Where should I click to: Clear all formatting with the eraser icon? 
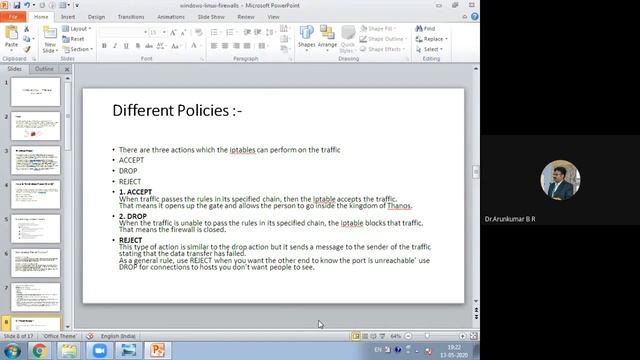pyautogui.click(x=198, y=32)
